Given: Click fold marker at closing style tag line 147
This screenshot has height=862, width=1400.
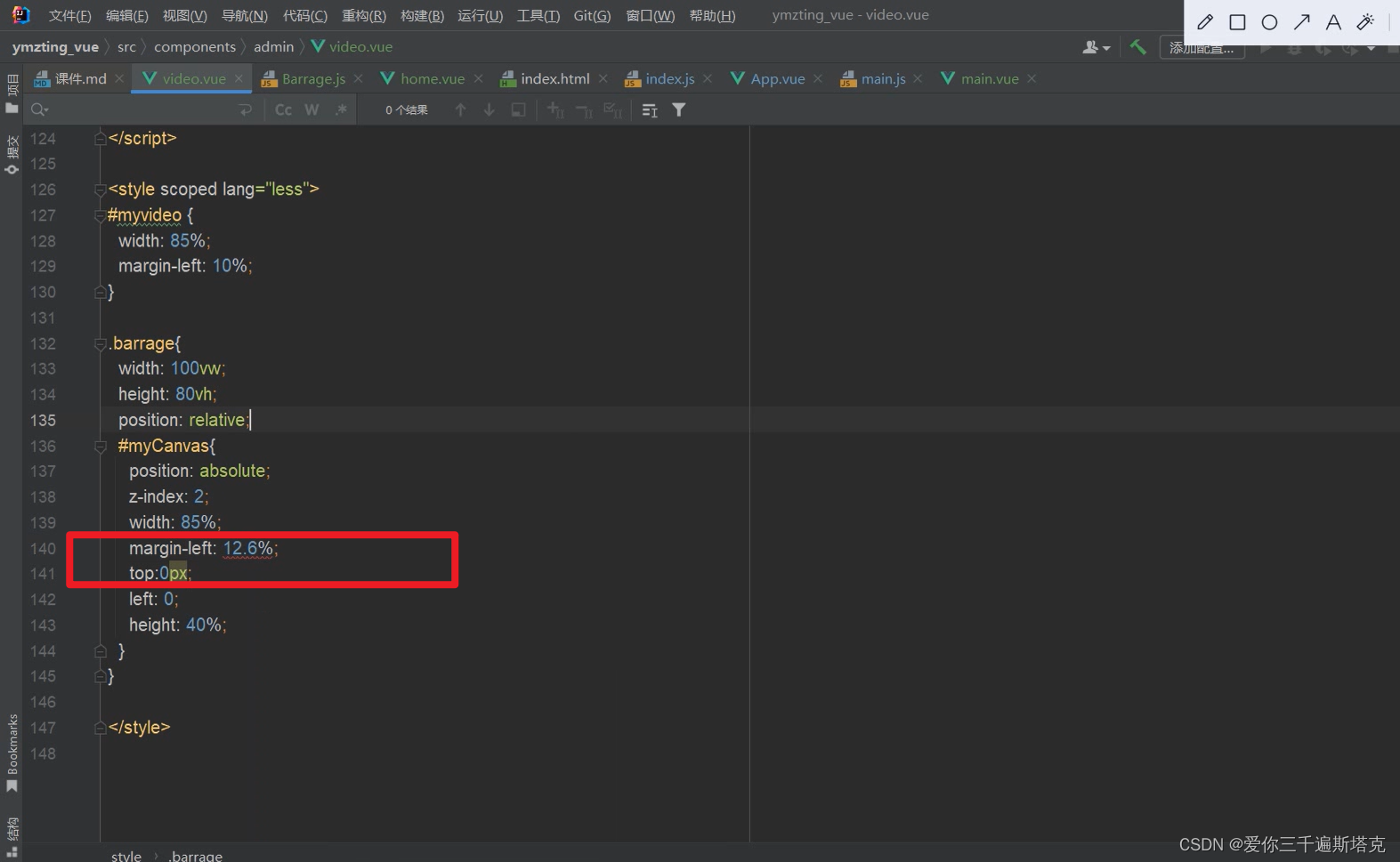Looking at the screenshot, I should pyautogui.click(x=101, y=728).
